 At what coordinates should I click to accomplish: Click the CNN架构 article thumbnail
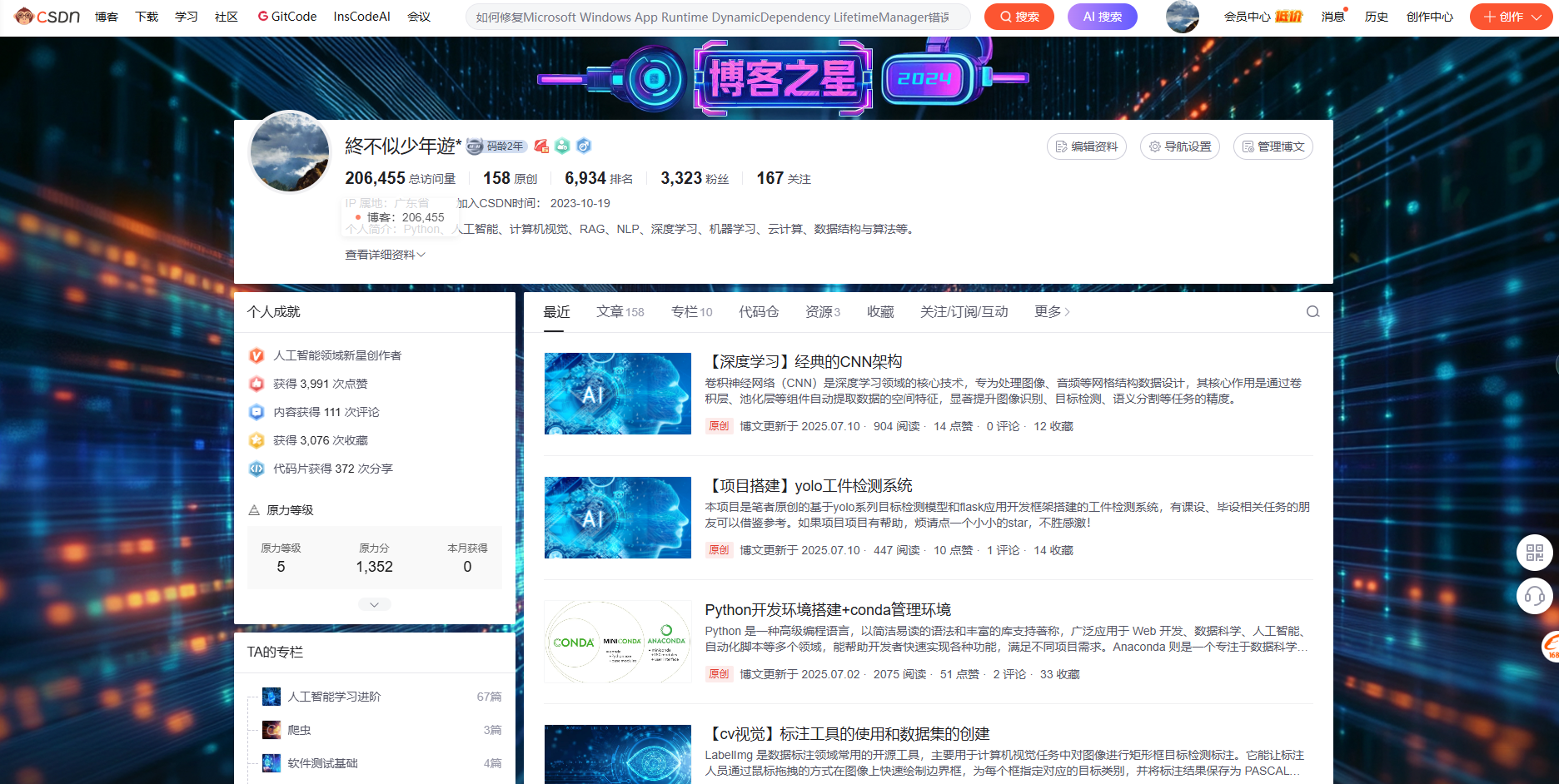click(x=618, y=394)
